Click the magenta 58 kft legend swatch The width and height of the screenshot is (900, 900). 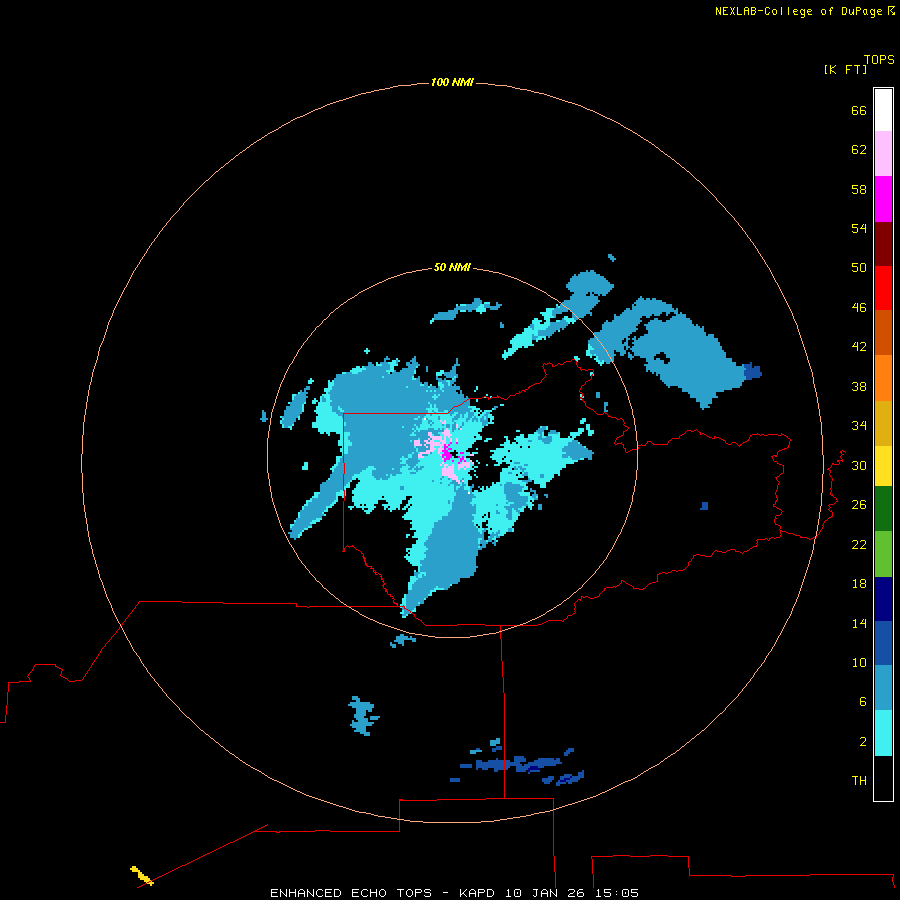tap(883, 199)
